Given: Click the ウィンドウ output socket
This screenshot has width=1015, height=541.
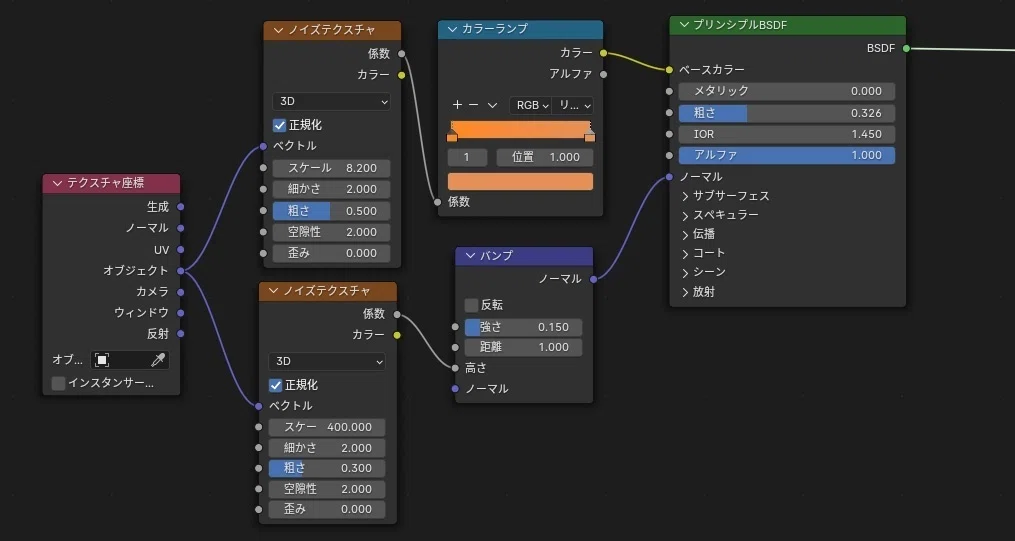Looking at the screenshot, I should click(x=181, y=313).
